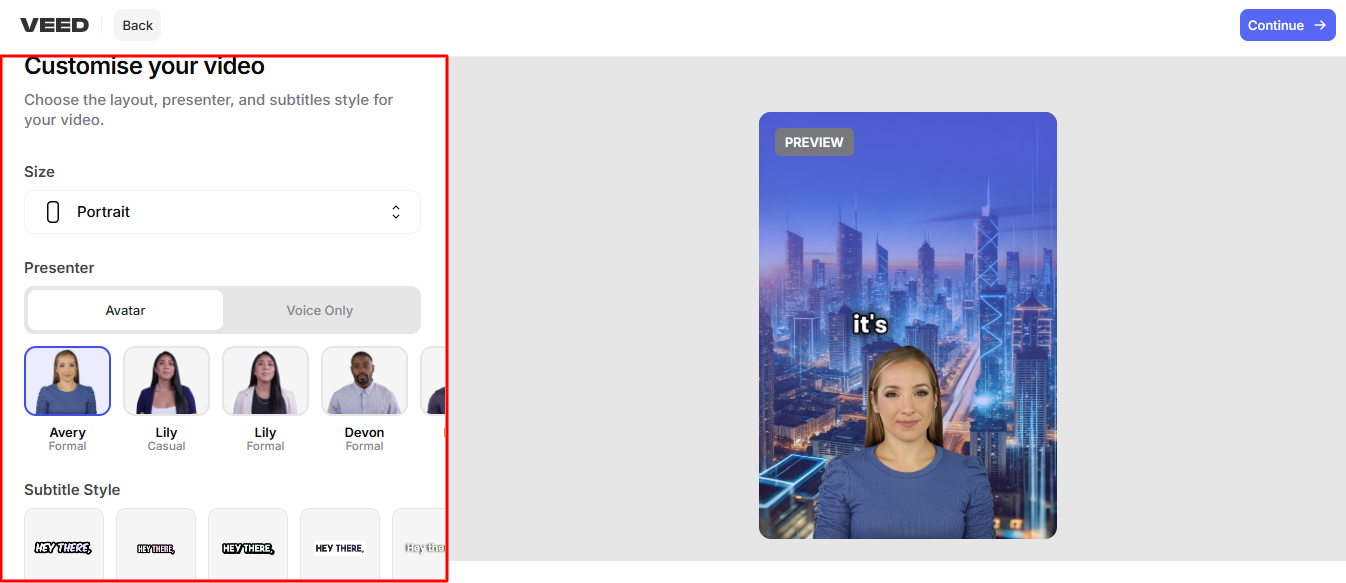Switch presenter mode to Voice Only

321,310
